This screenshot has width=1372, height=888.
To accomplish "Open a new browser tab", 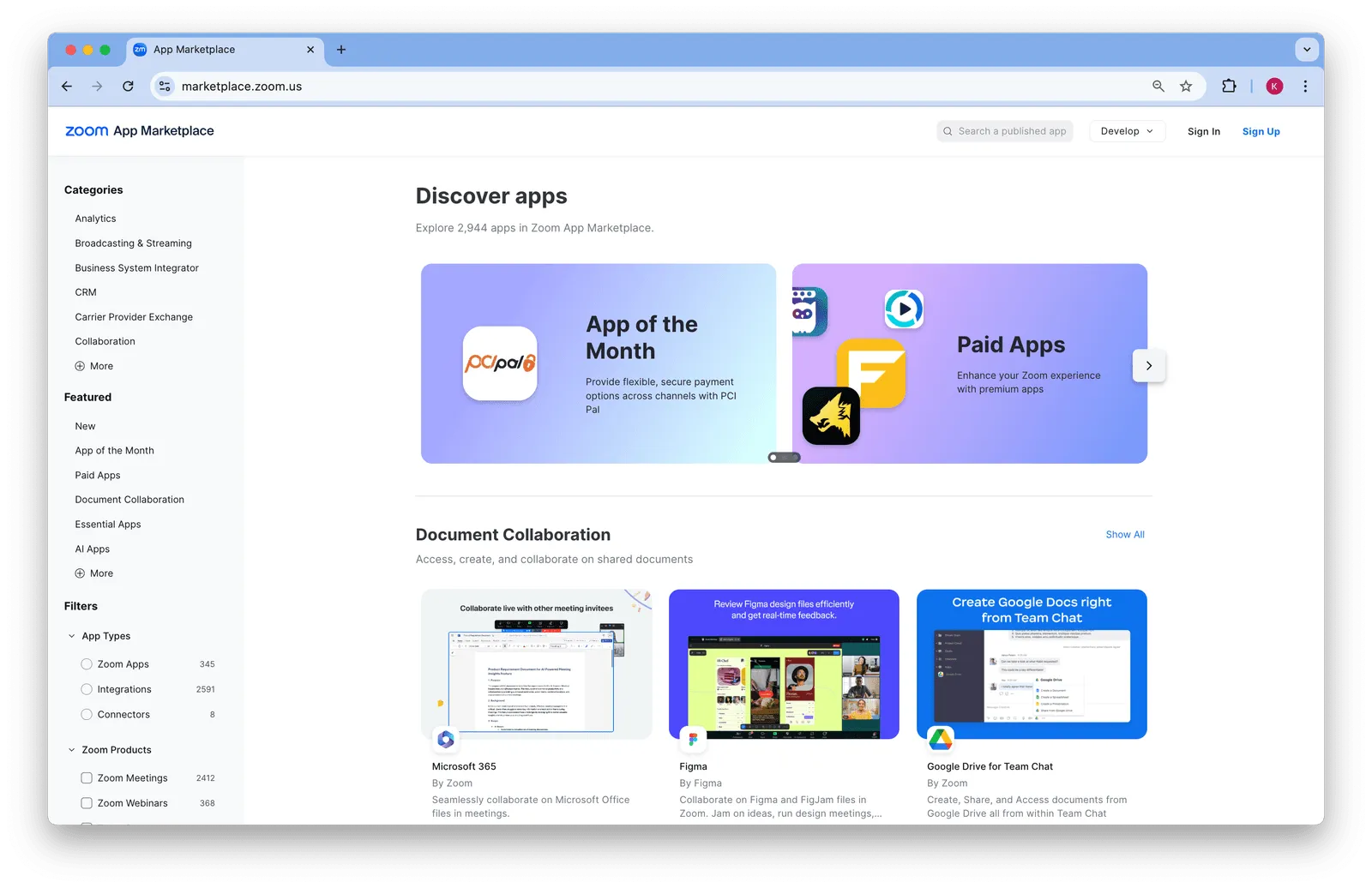I will coord(341,50).
